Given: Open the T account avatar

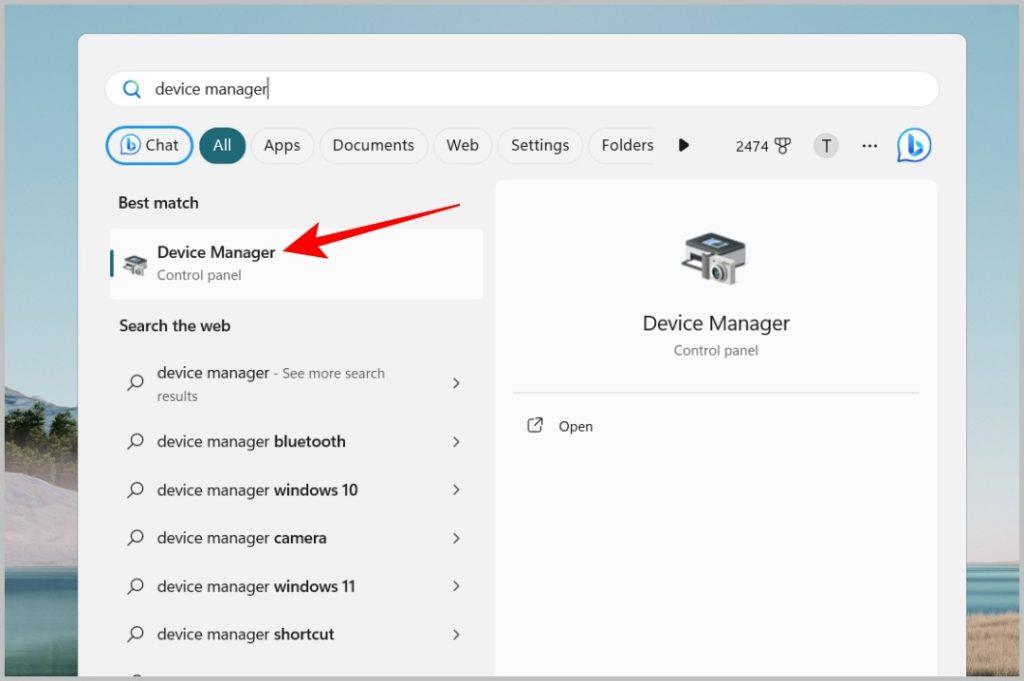Looking at the screenshot, I should point(826,146).
